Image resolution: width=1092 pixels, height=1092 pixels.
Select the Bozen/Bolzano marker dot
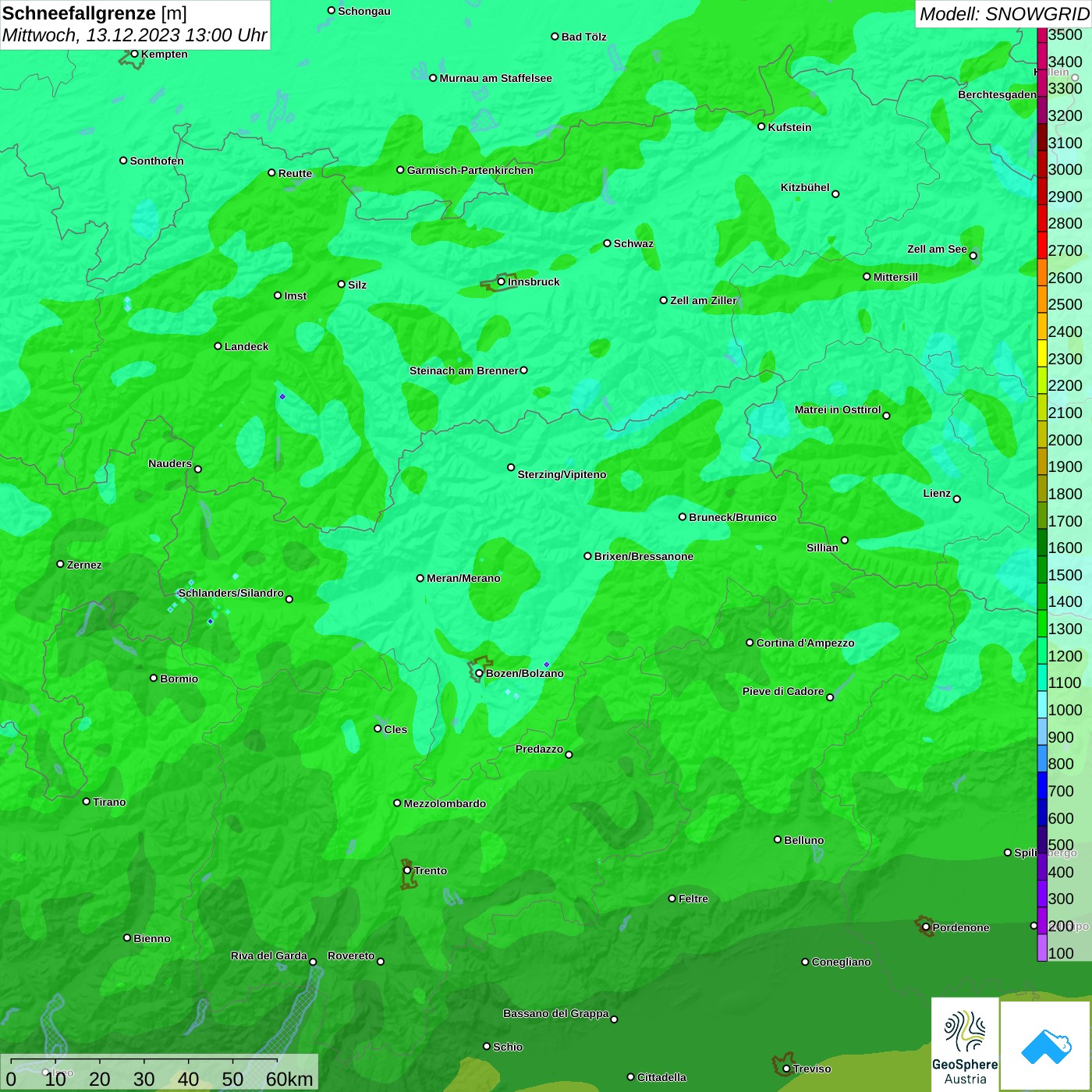tap(479, 673)
